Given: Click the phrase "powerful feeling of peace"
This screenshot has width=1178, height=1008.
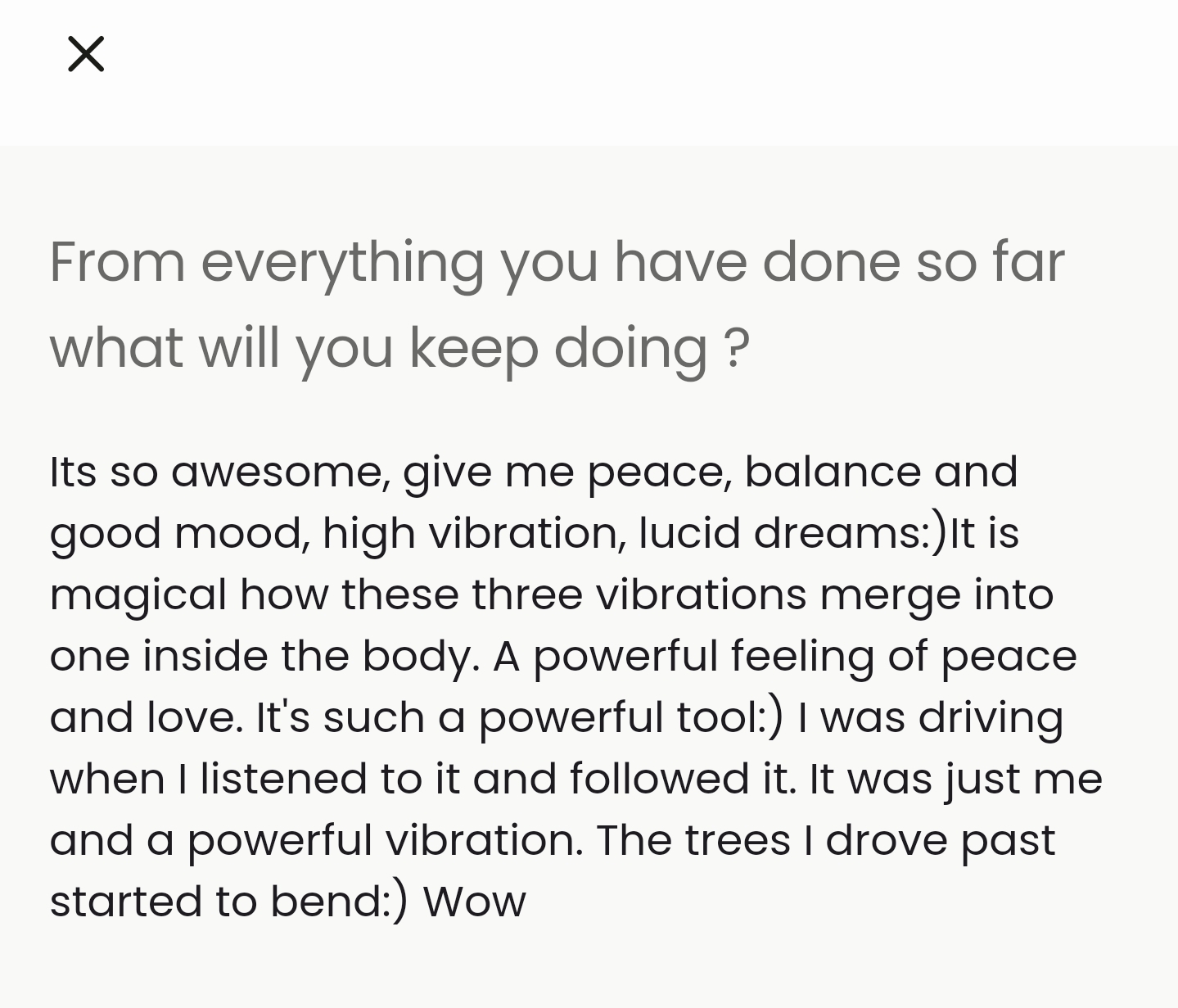Looking at the screenshot, I should tap(805, 656).
